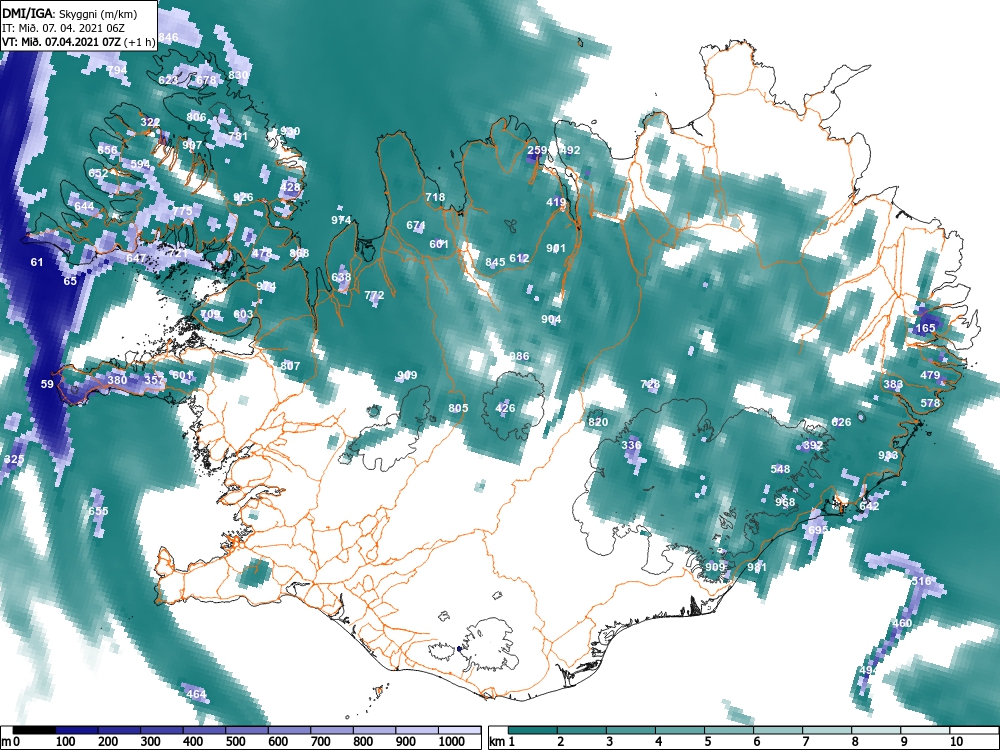Click the visibility value 830 on the map
Image resolution: width=1000 pixels, height=750 pixels.
[x=238, y=75]
